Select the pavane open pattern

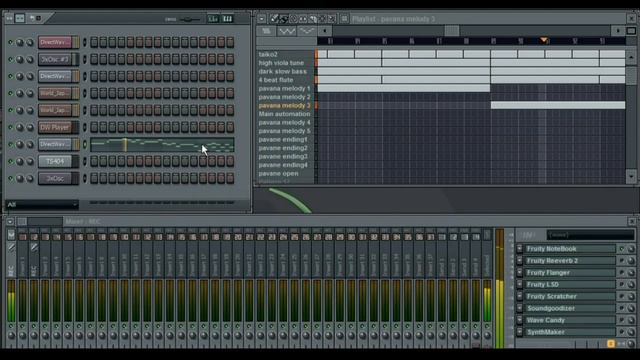(x=278, y=173)
